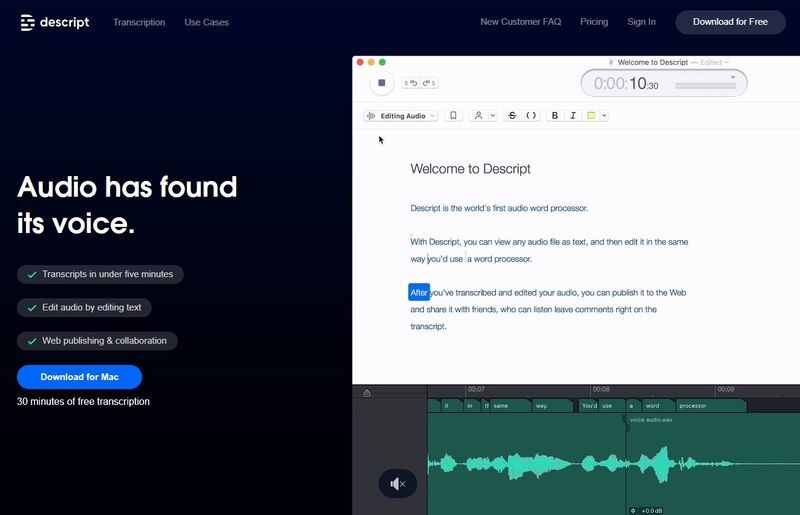Click the parentheses ignore icon
This screenshot has height=515, width=800.
pyautogui.click(x=531, y=116)
